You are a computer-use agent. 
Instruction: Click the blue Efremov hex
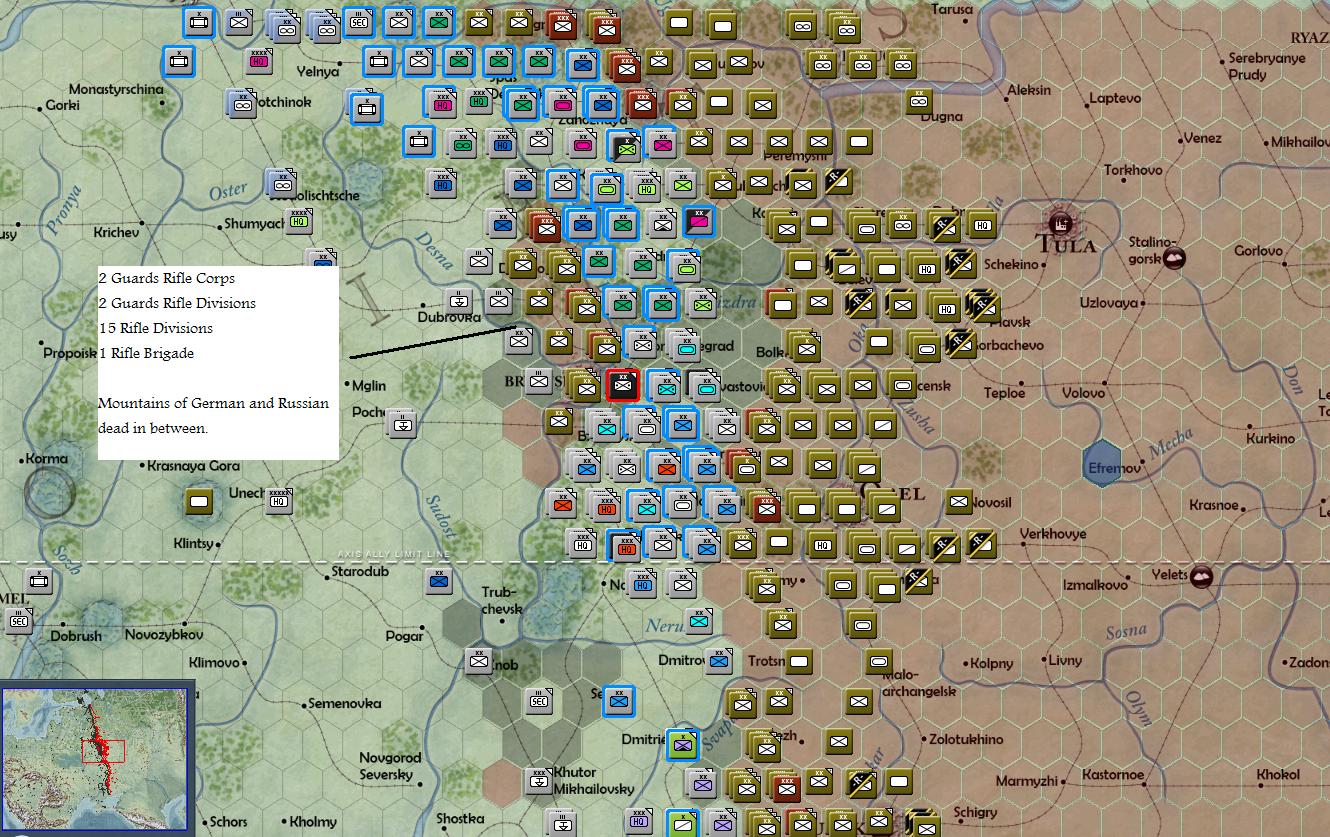pos(1103,464)
